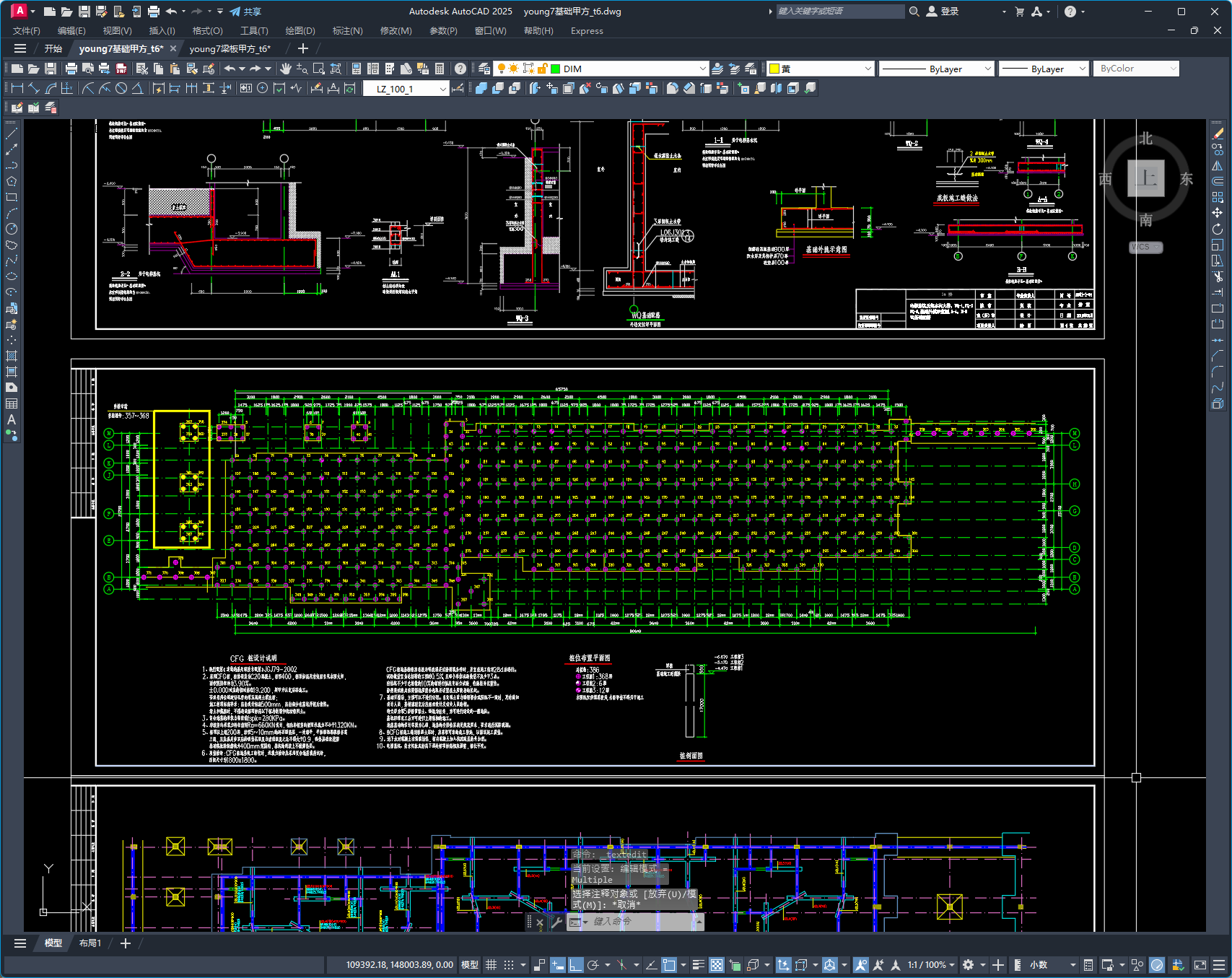Toggle dynamic input in status bar
This screenshot has height=978, width=1232.
[x=557, y=964]
